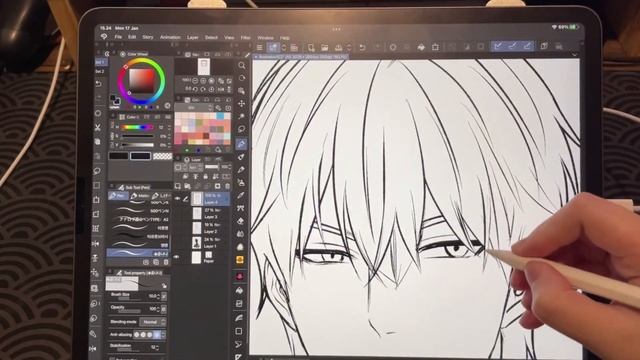
Task: Click the New raster layer button
Action: tap(178, 186)
